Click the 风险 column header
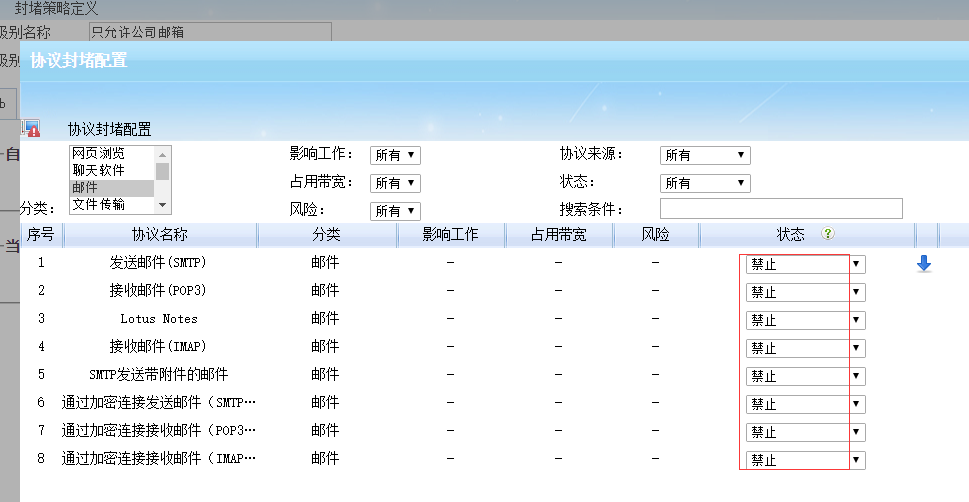The image size is (969, 502). (x=655, y=235)
